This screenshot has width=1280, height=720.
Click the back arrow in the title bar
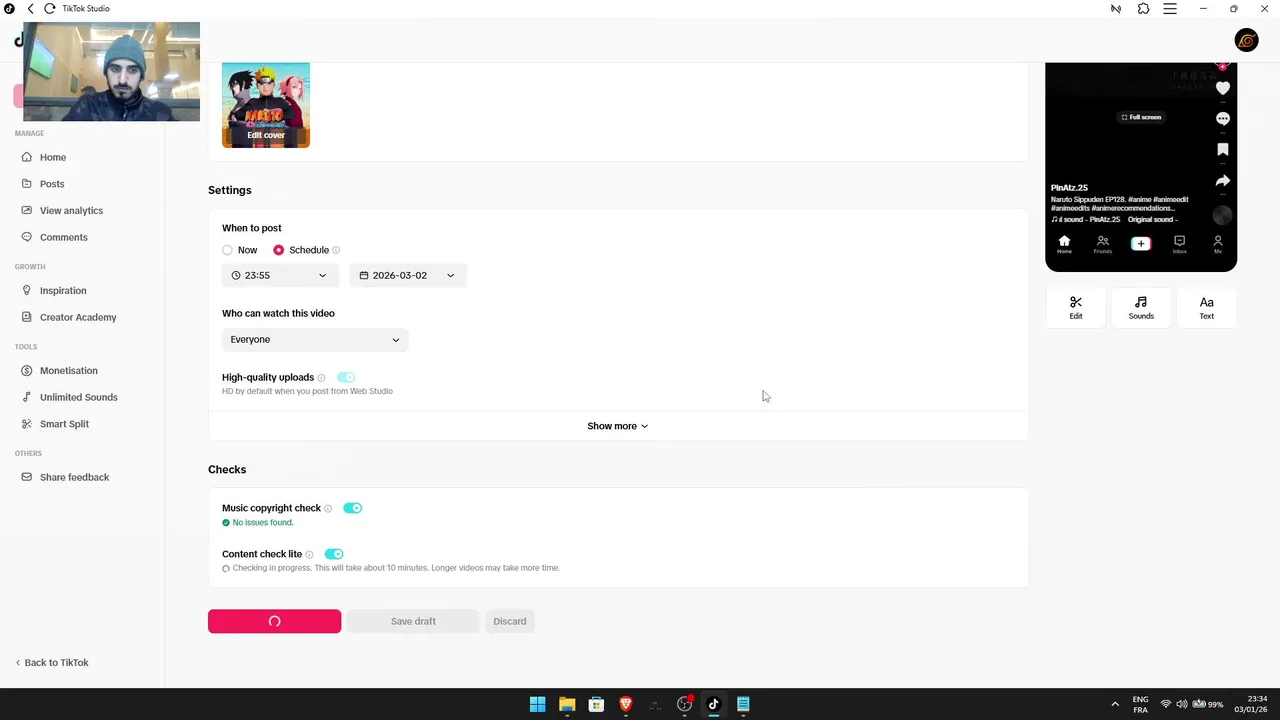(30, 9)
